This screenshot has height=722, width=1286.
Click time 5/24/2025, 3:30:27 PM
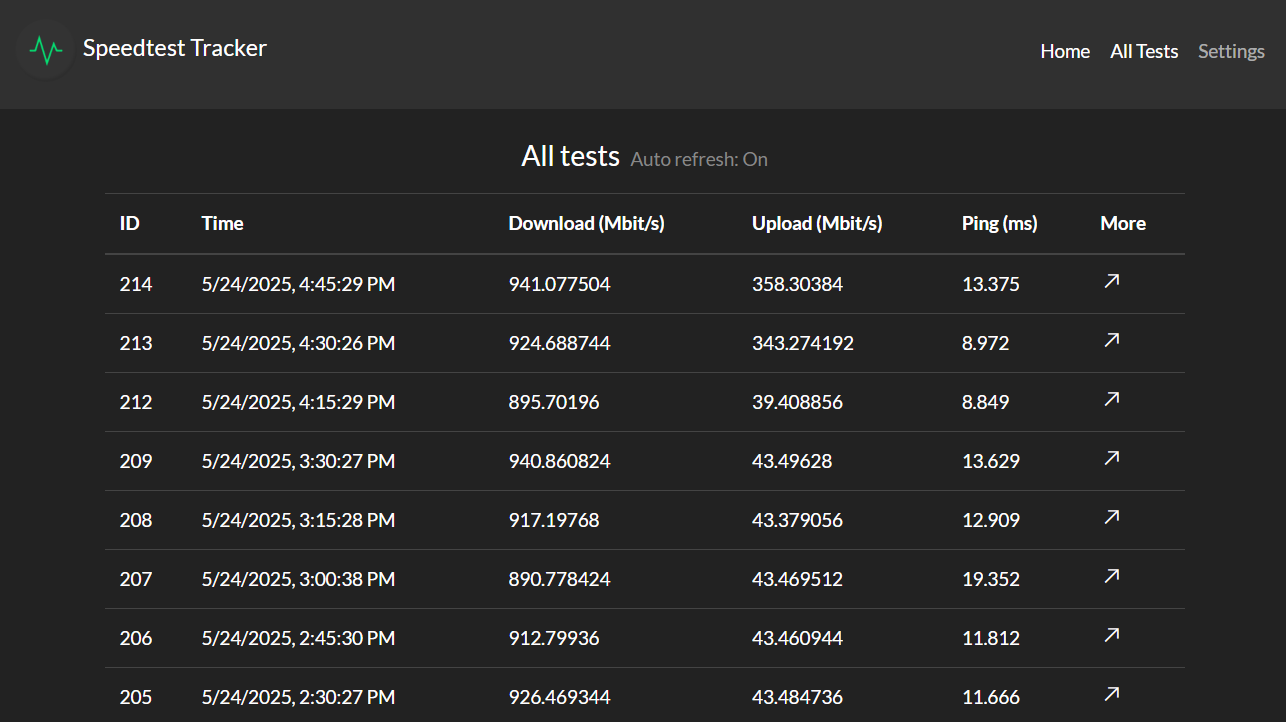[298, 461]
